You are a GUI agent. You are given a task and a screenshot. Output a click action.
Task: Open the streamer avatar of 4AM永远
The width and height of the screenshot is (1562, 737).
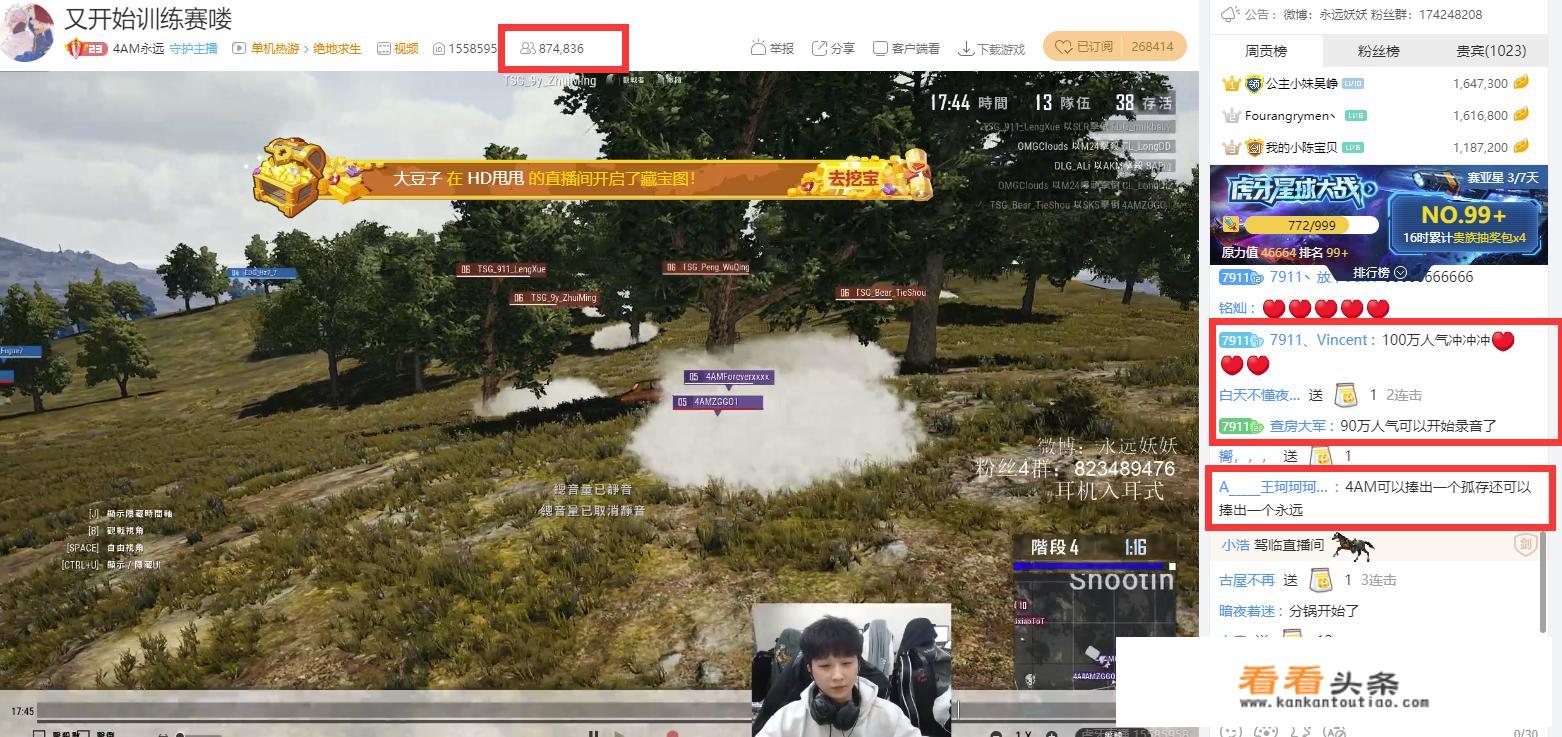[26, 30]
